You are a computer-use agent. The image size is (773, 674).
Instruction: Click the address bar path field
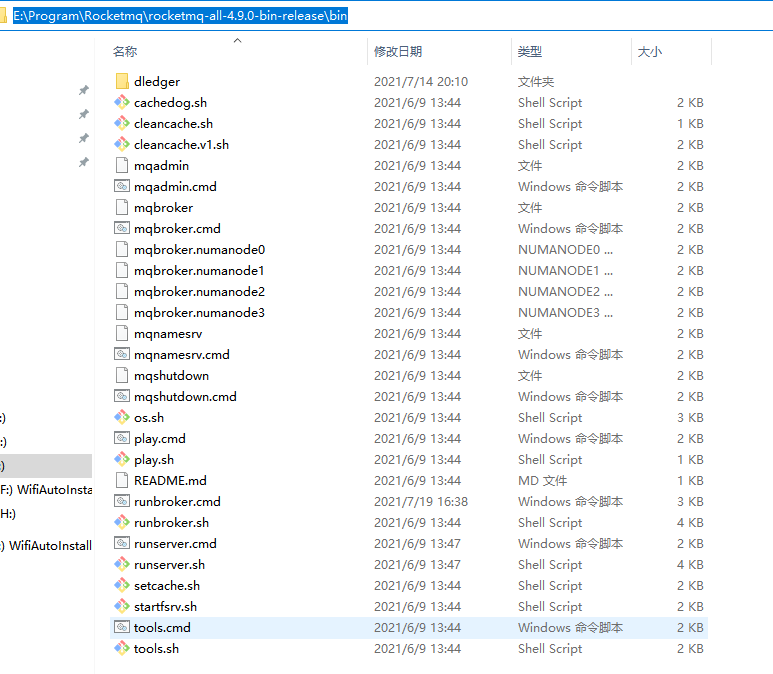pyautogui.click(x=386, y=16)
